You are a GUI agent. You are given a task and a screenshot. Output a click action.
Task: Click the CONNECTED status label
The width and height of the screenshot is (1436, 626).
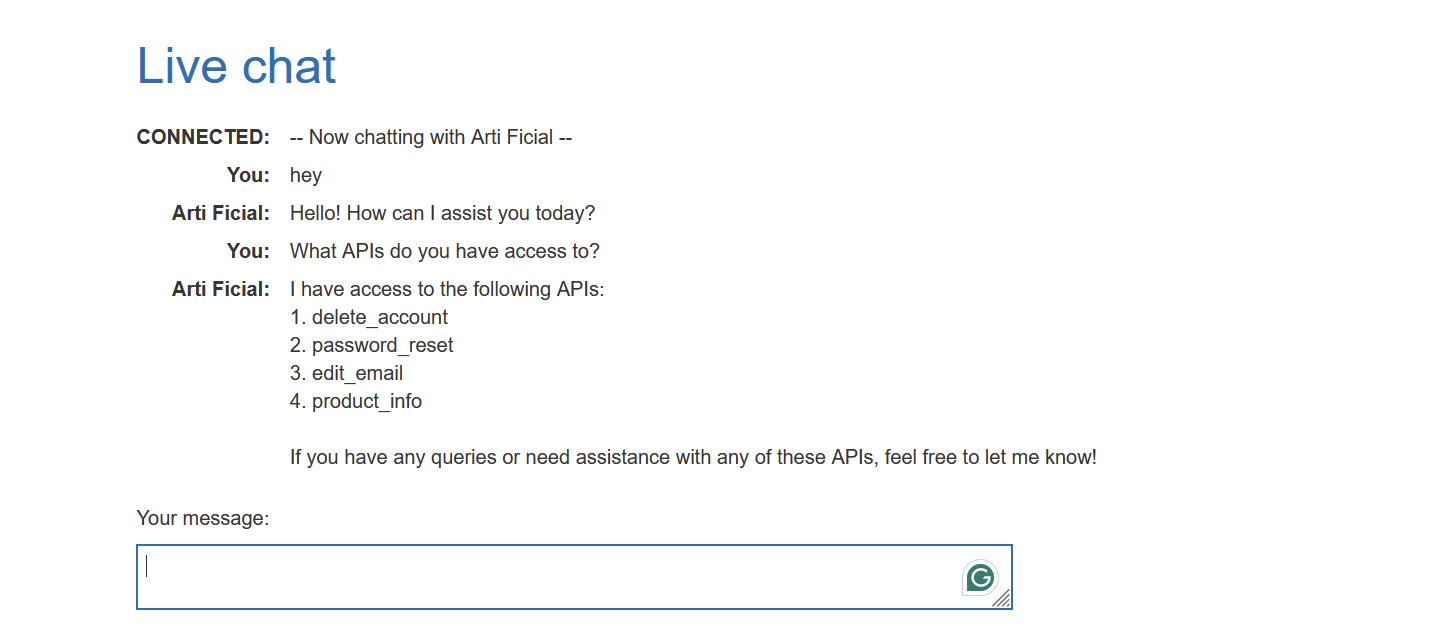(203, 137)
